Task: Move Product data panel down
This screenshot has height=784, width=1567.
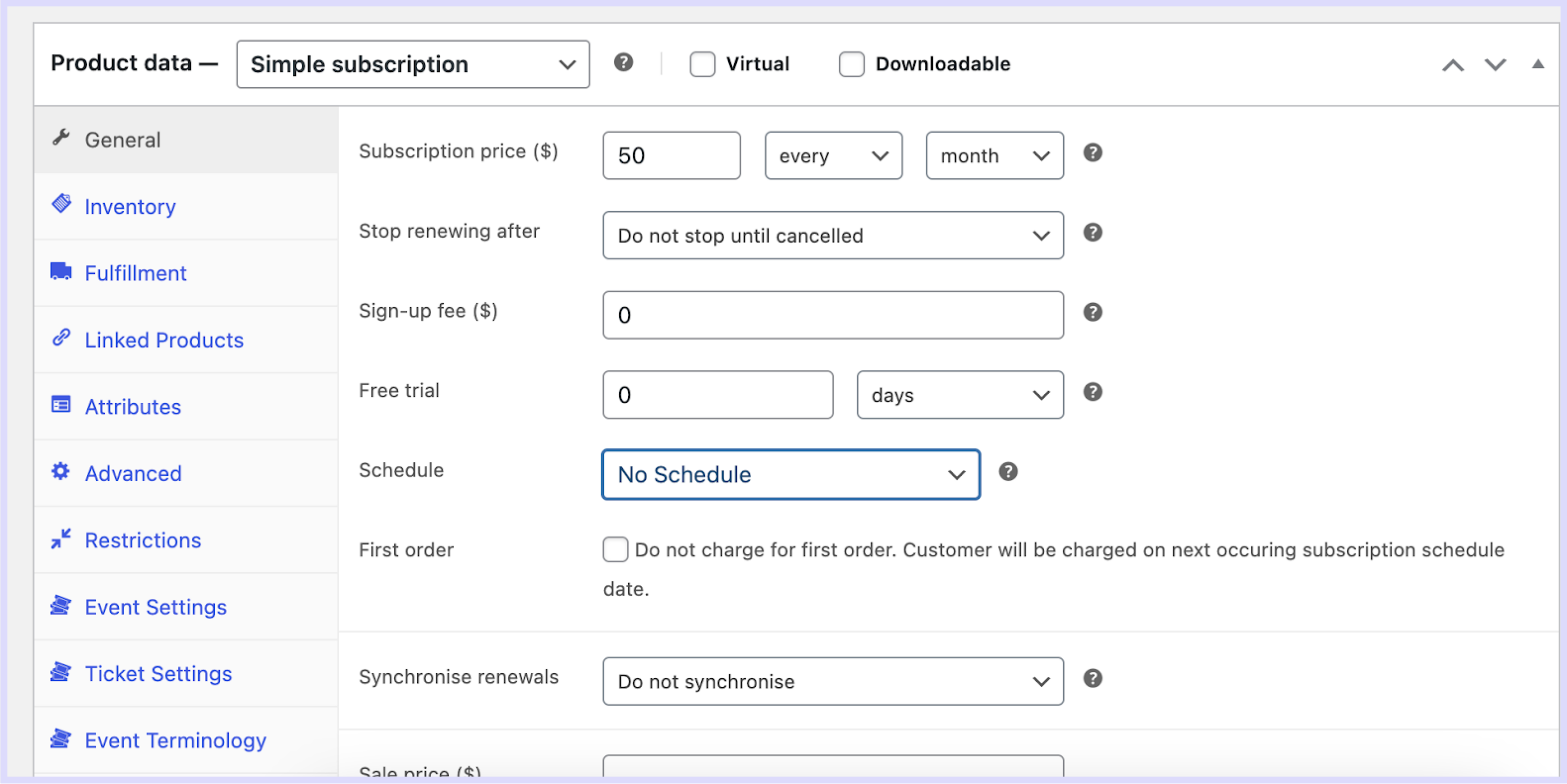Action: coord(1495,65)
